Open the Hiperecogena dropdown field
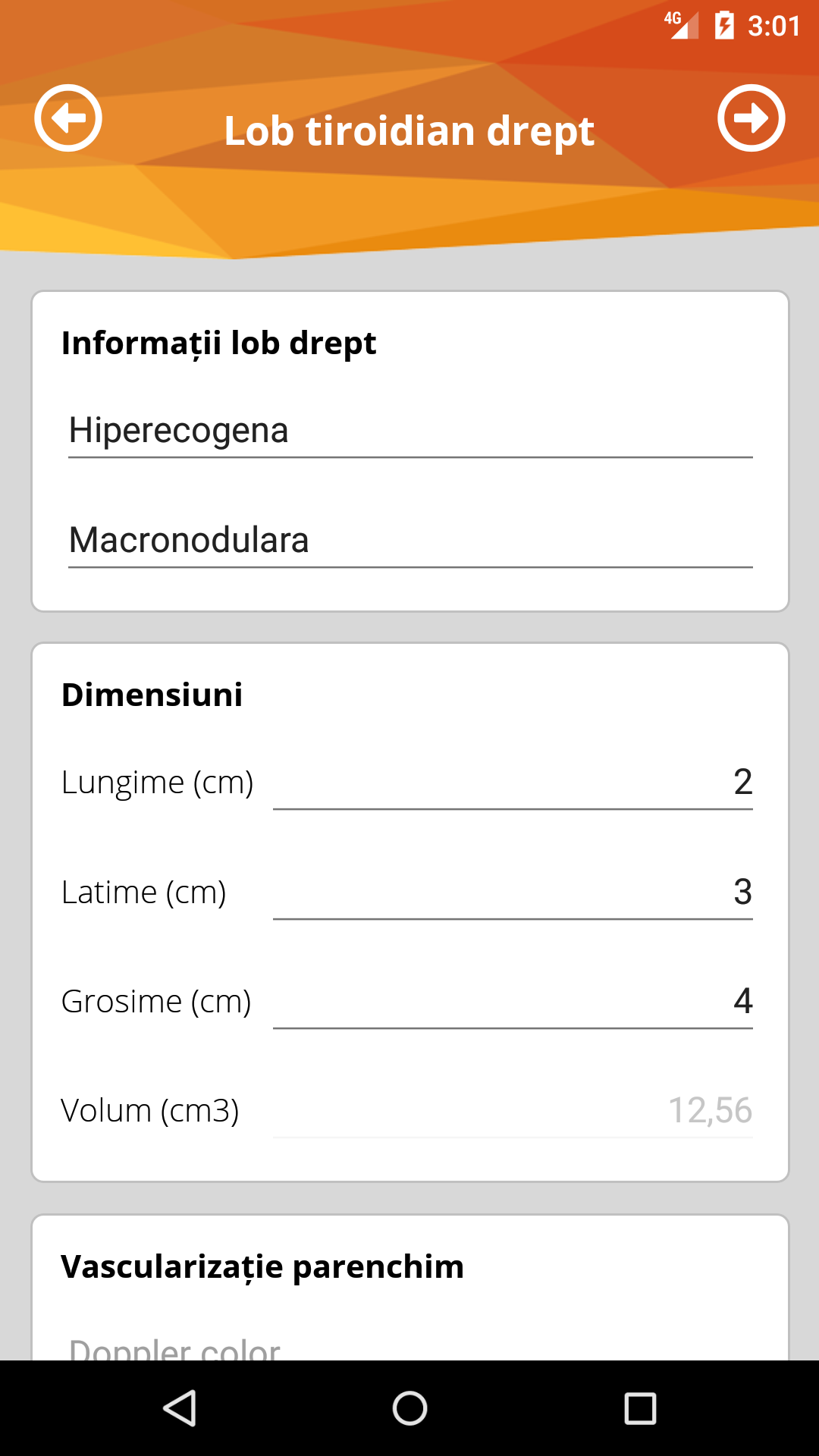The width and height of the screenshot is (819, 1456). [x=409, y=431]
